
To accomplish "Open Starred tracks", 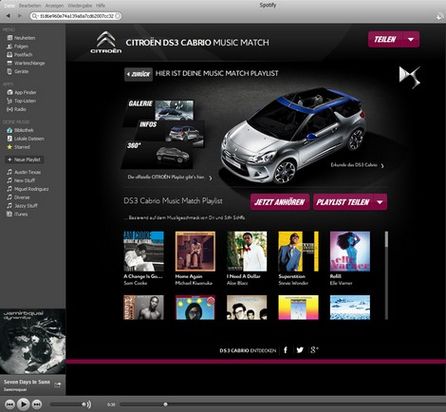I will [x=18, y=147].
